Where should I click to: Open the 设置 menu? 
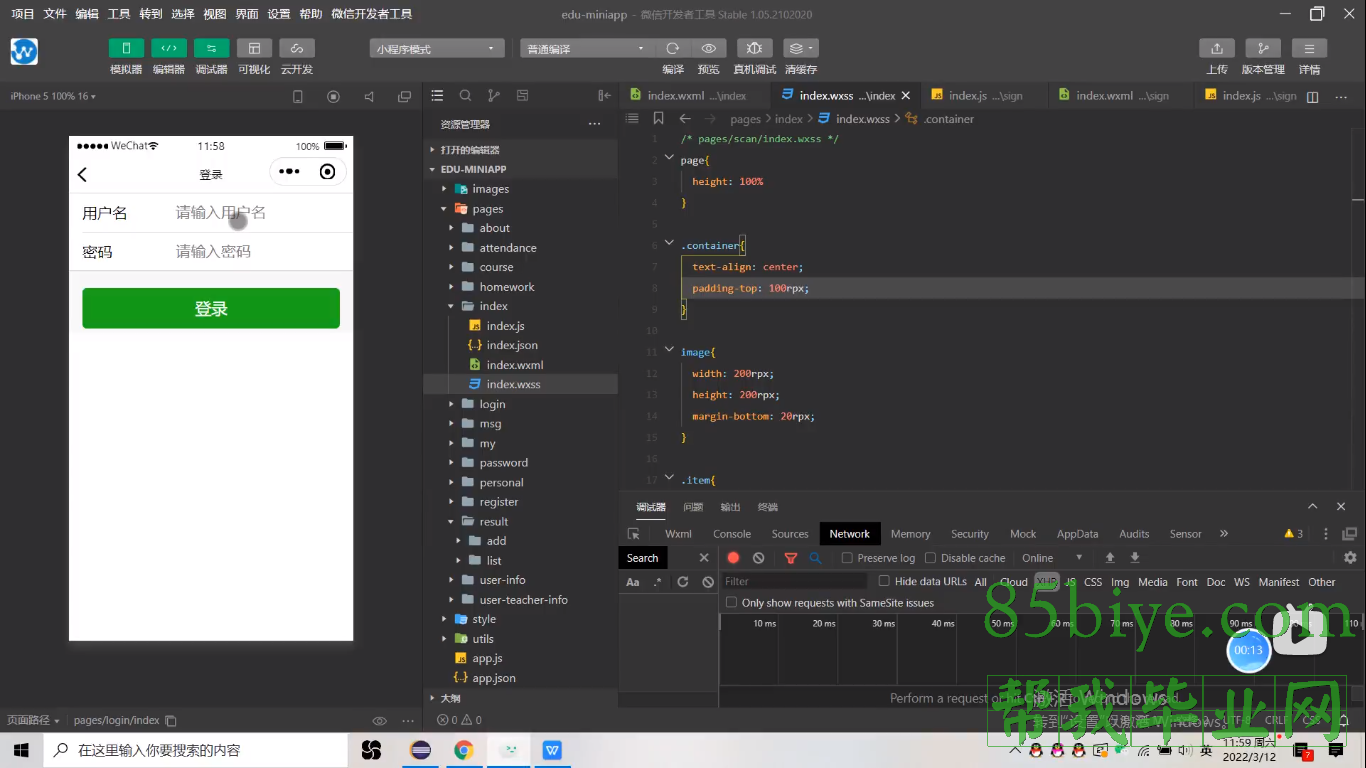(278, 14)
